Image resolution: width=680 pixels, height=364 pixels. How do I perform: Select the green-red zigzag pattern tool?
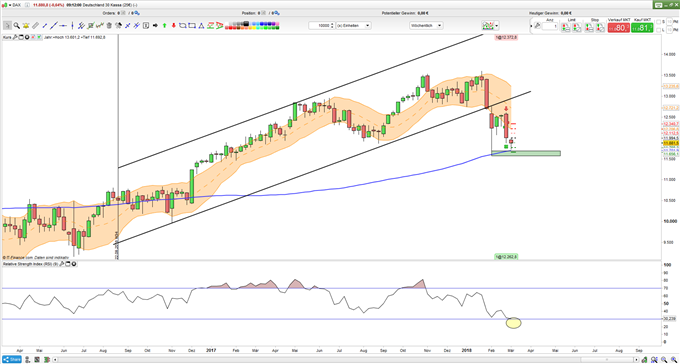(x=209, y=26)
